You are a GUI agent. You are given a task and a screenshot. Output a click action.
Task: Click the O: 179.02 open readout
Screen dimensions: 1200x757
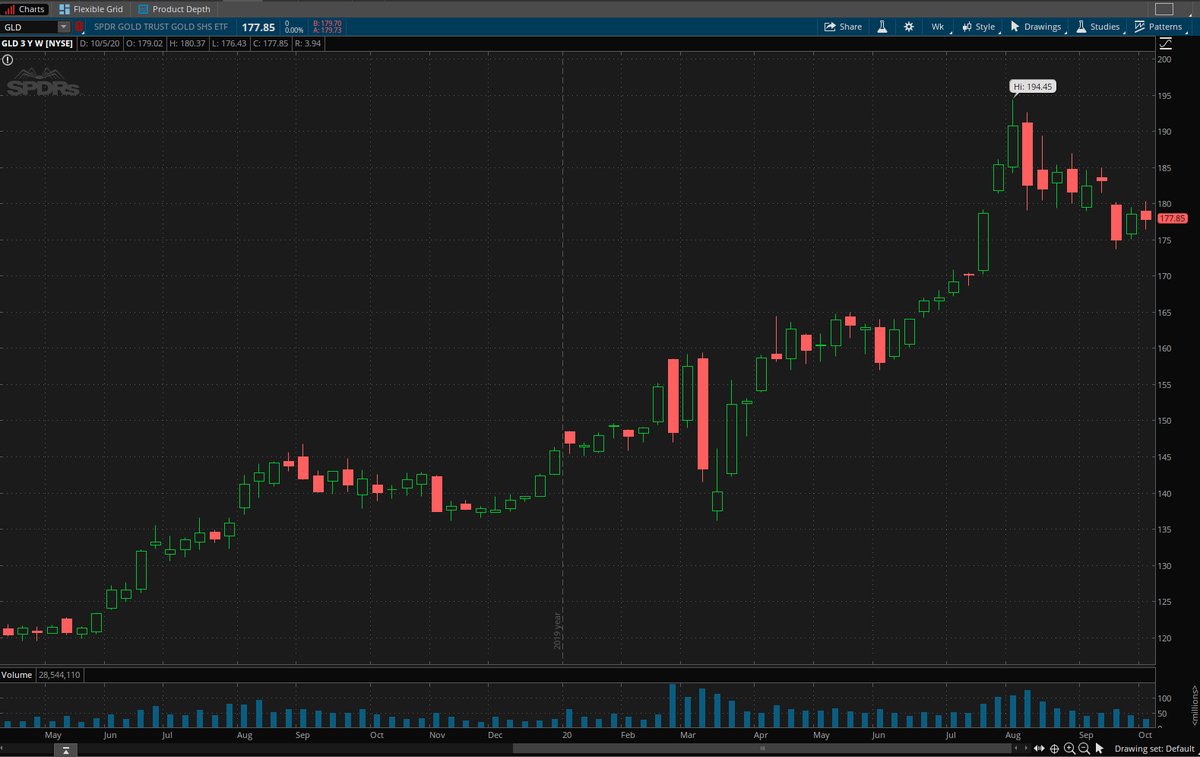coord(147,44)
